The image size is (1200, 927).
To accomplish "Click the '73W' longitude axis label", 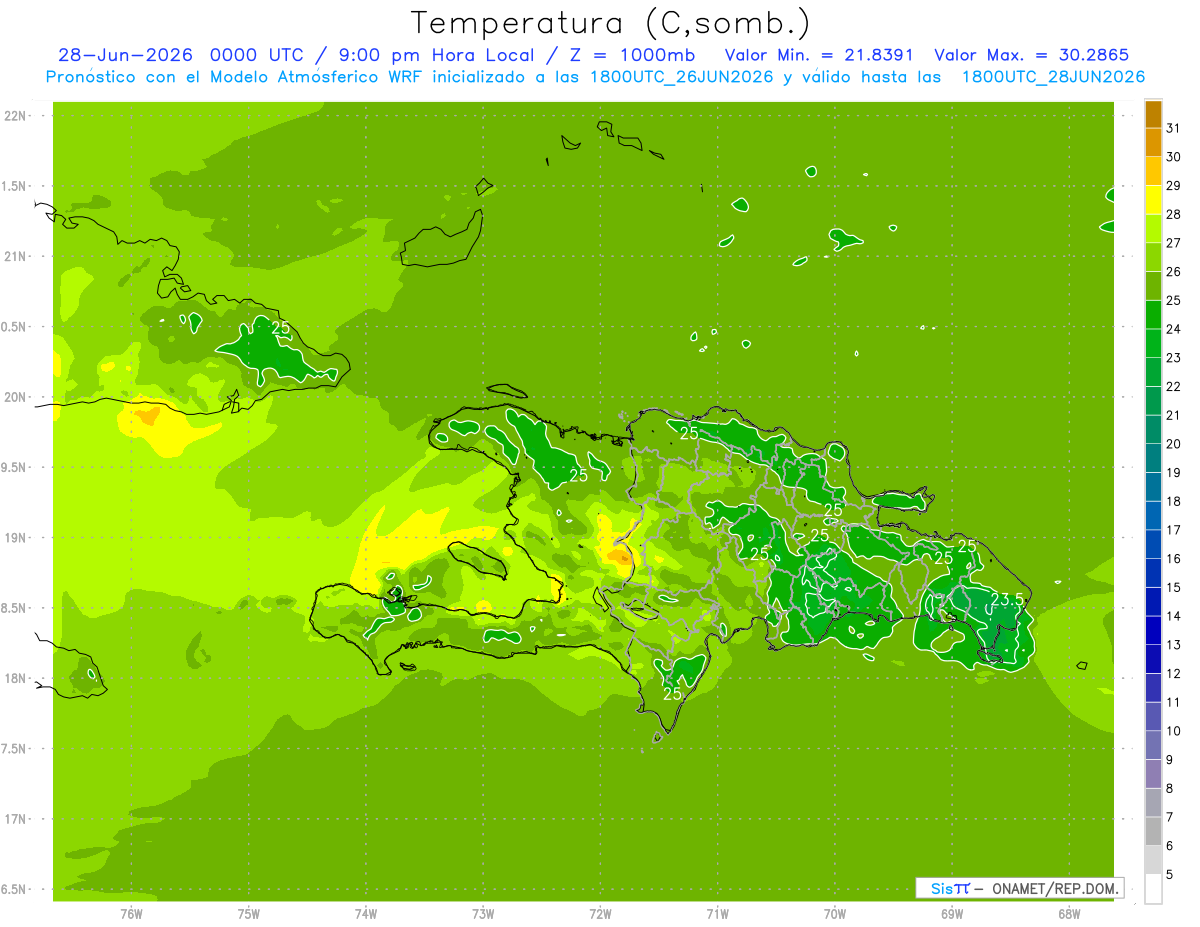I will pos(483,913).
